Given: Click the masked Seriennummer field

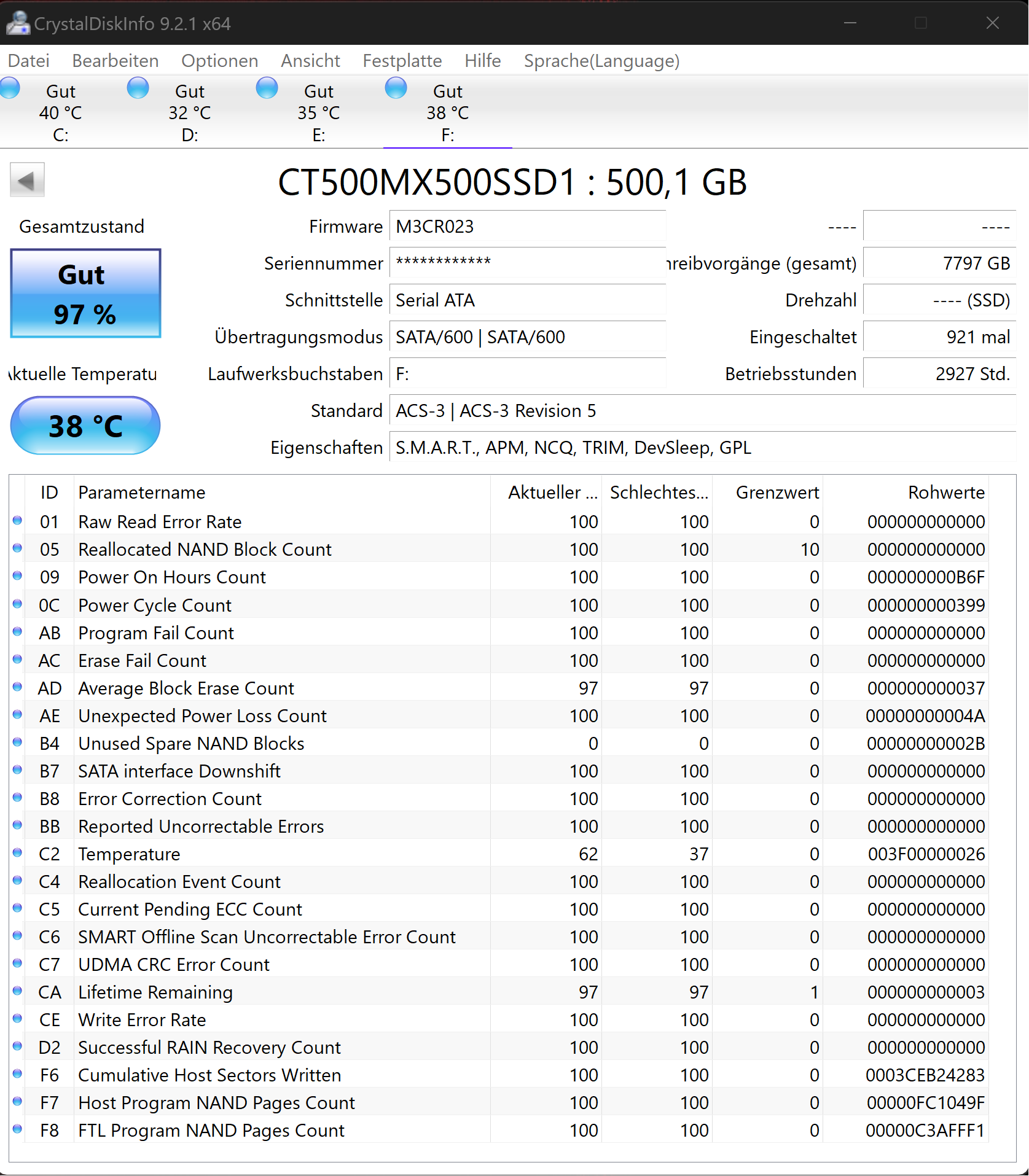Looking at the screenshot, I should tap(528, 263).
